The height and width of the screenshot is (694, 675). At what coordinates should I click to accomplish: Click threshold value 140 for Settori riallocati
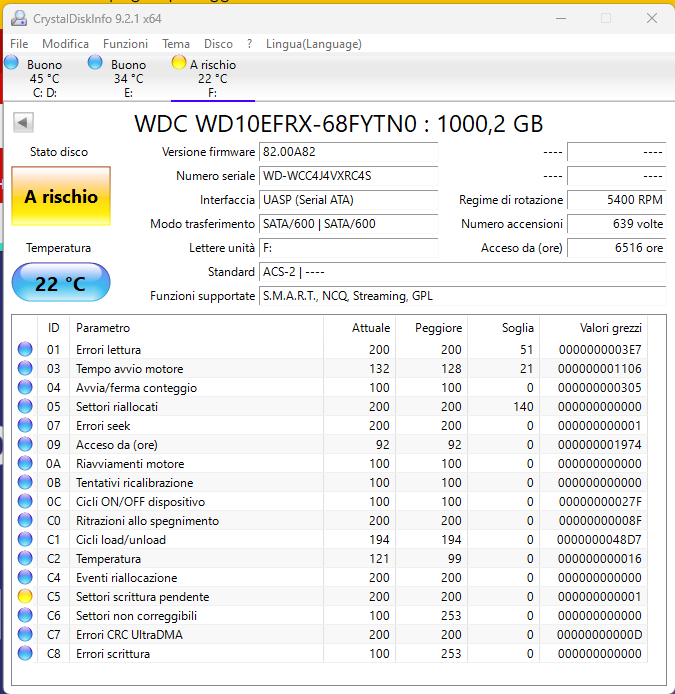coord(523,407)
